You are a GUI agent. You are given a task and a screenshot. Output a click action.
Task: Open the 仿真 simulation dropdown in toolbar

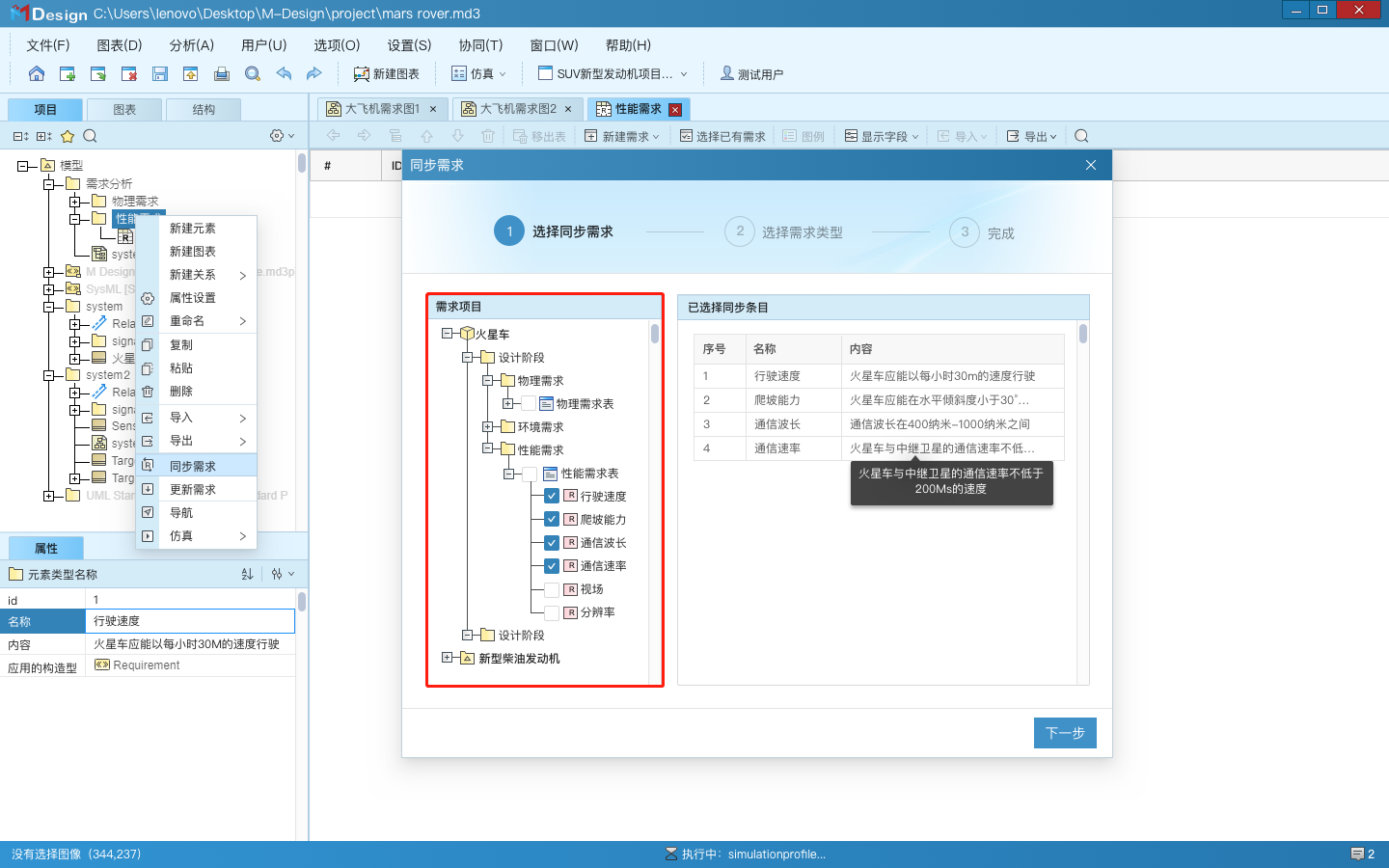click(478, 73)
